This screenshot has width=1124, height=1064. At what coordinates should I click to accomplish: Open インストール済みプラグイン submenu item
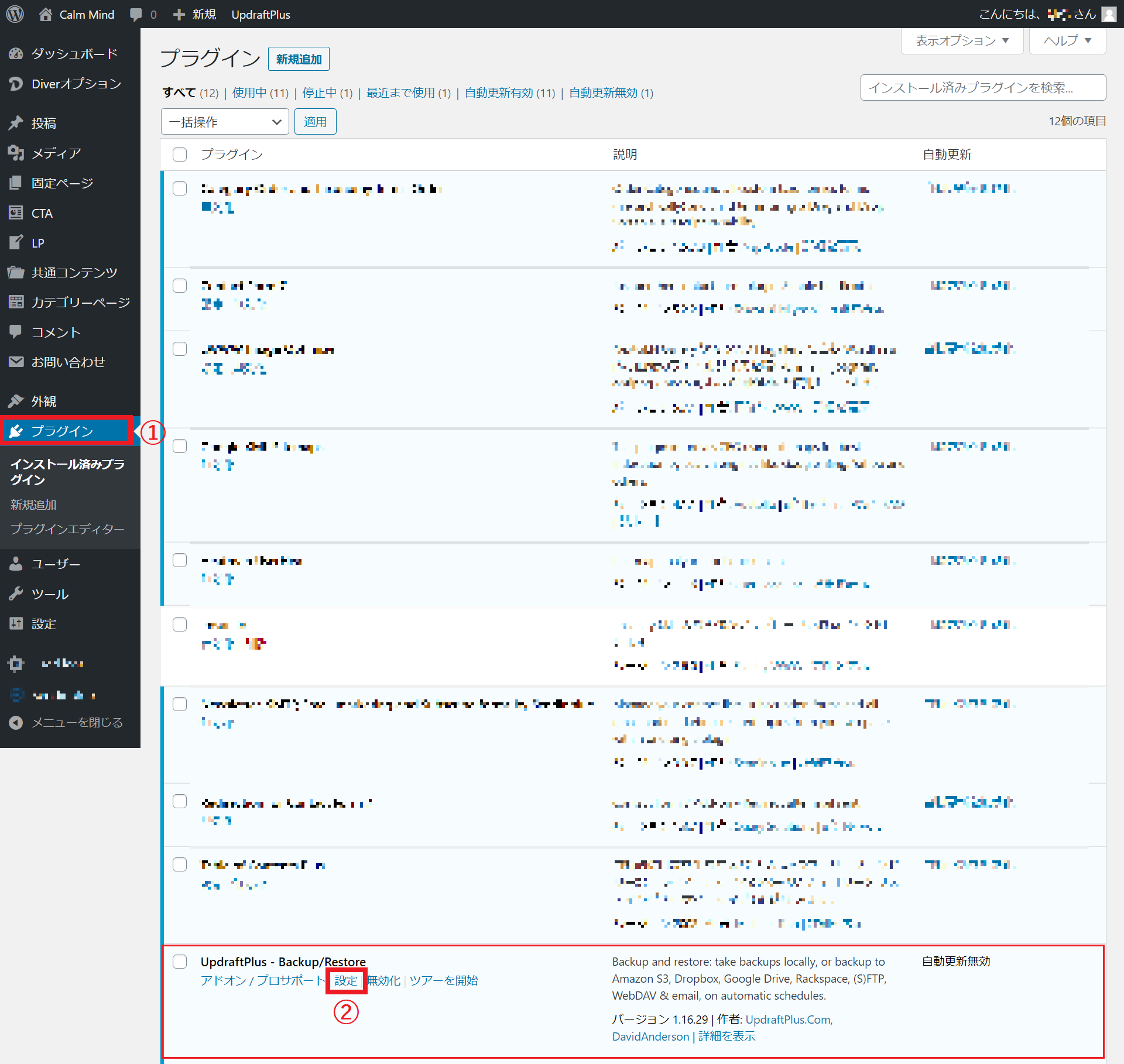coord(67,472)
